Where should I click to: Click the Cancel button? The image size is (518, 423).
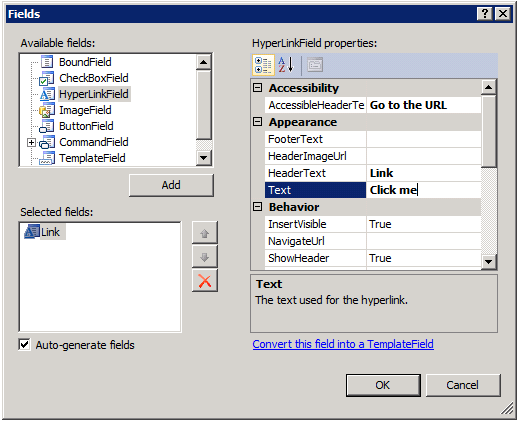tap(463, 385)
